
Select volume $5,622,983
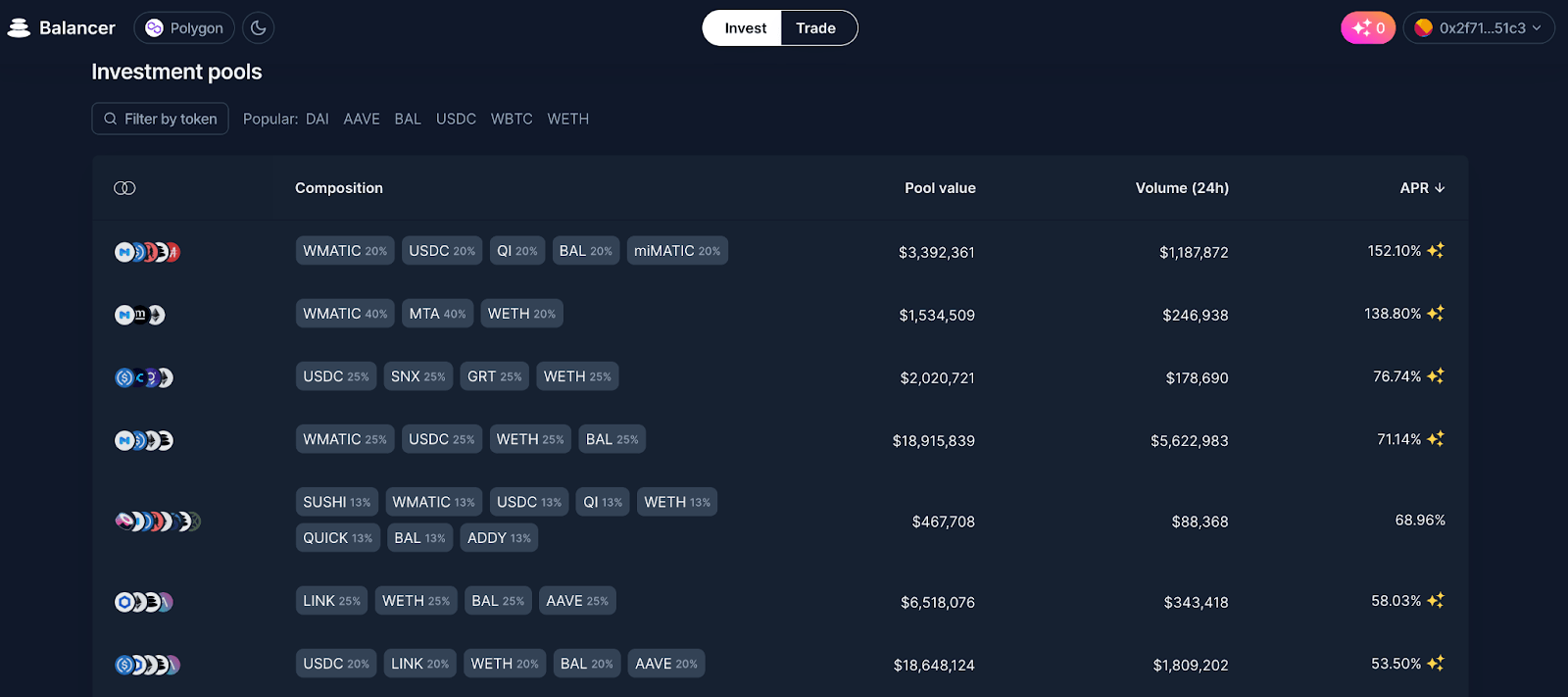tap(1190, 441)
